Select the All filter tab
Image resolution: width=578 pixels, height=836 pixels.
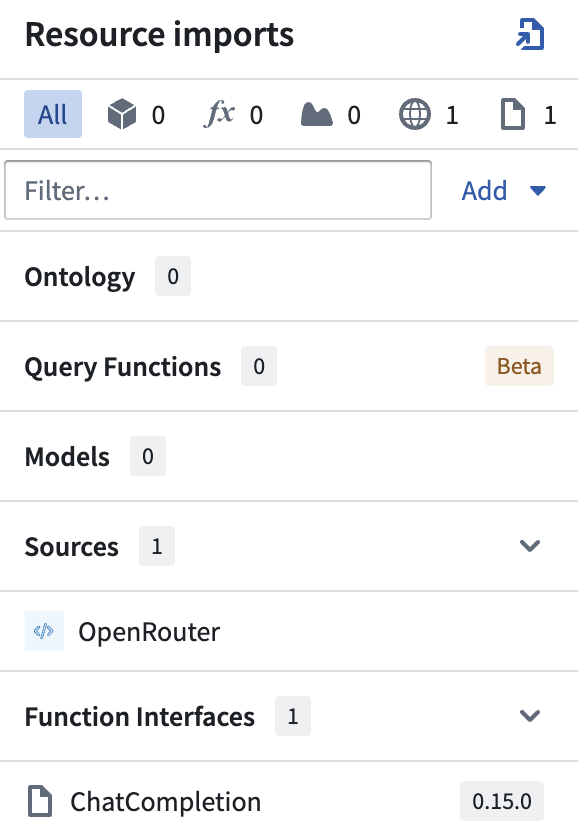point(53,114)
